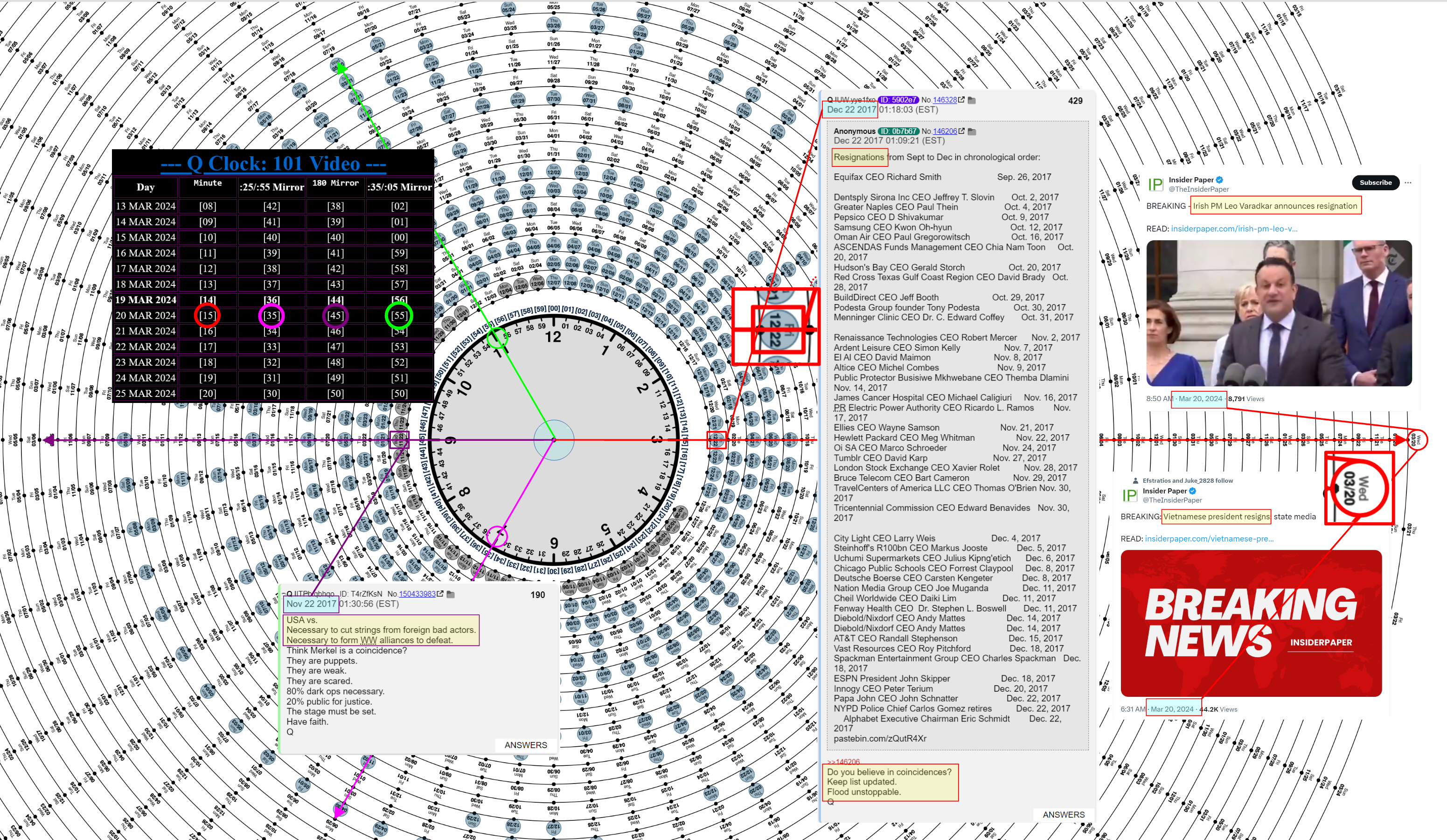Select the '20 MAR 2024' table row label
Image resolution: width=1447 pixels, height=840 pixels.
[x=145, y=315]
